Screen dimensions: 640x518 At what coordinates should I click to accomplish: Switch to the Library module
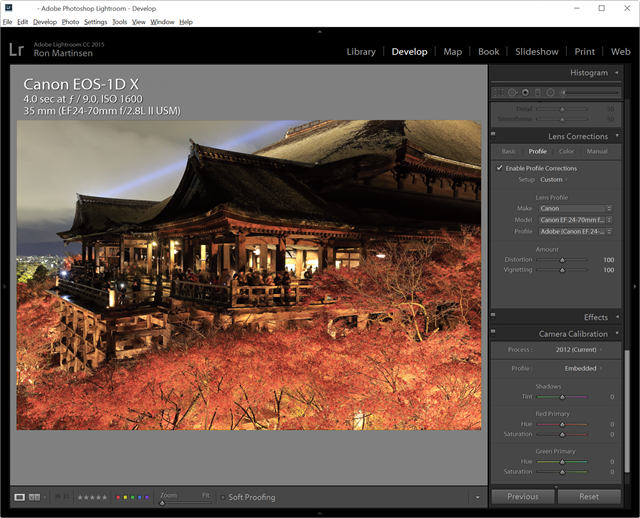tap(361, 52)
